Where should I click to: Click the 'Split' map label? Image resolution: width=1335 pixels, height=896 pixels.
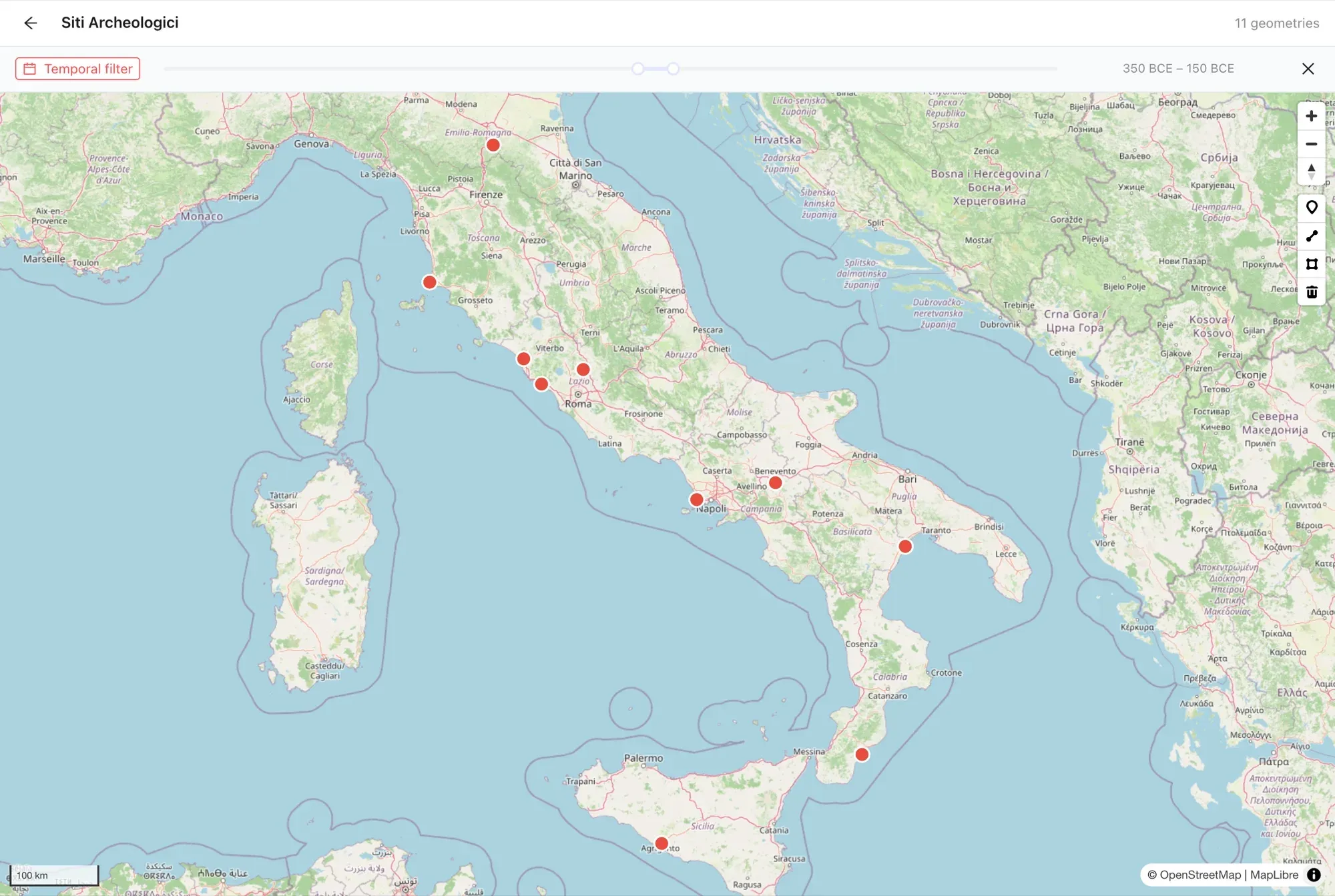point(876,223)
